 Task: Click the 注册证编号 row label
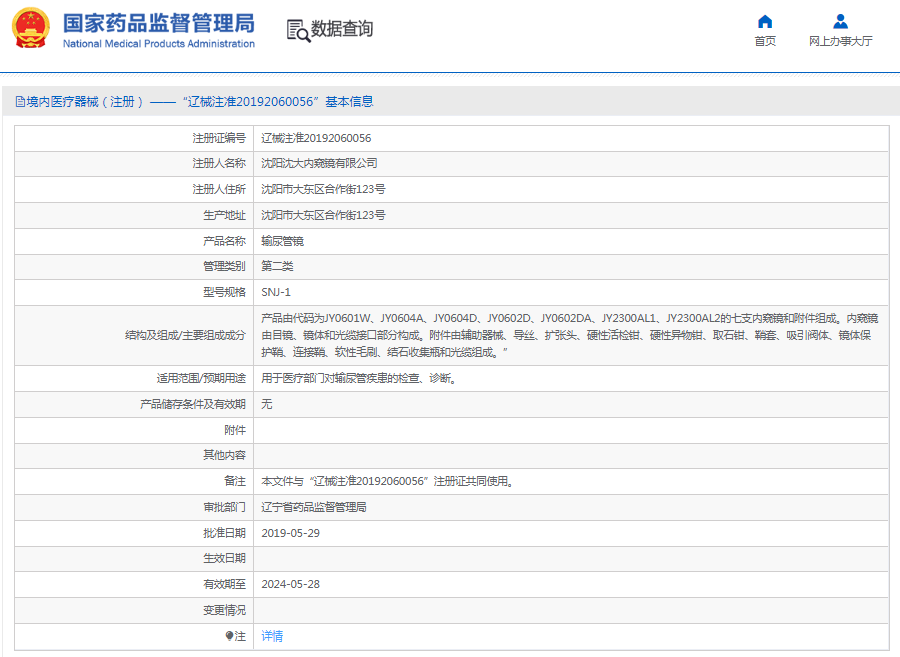(219, 138)
